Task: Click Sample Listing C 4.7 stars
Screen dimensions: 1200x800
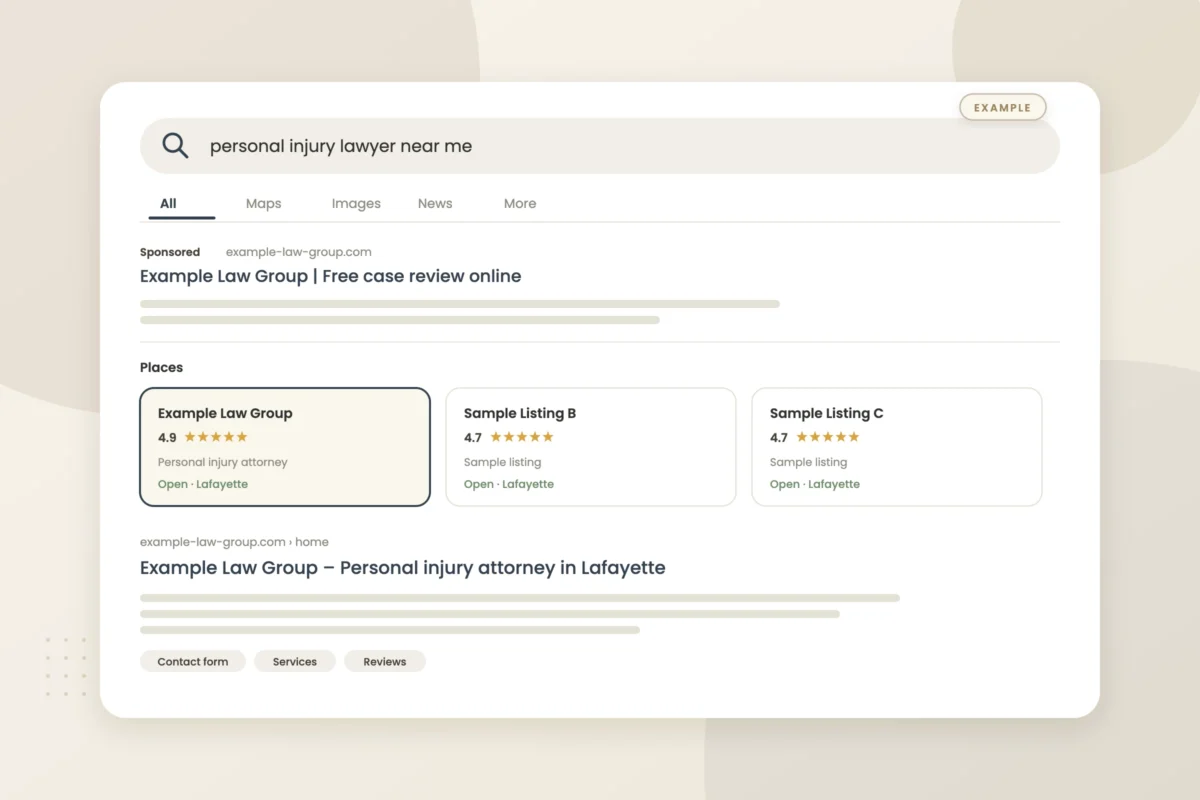Action: coord(815,437)
